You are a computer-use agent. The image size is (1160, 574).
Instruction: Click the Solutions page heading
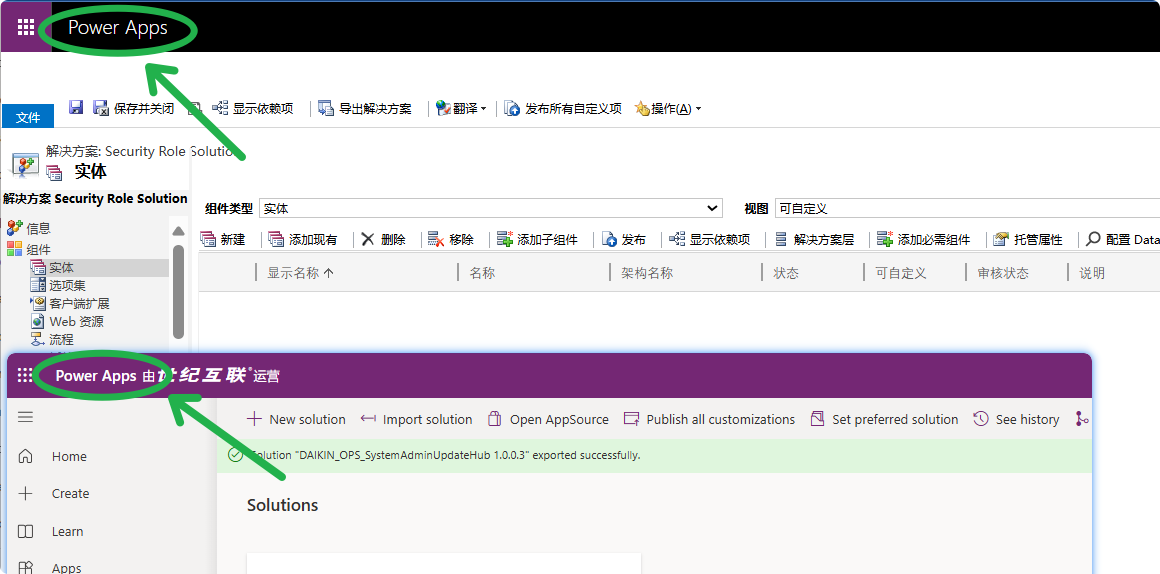283,505
